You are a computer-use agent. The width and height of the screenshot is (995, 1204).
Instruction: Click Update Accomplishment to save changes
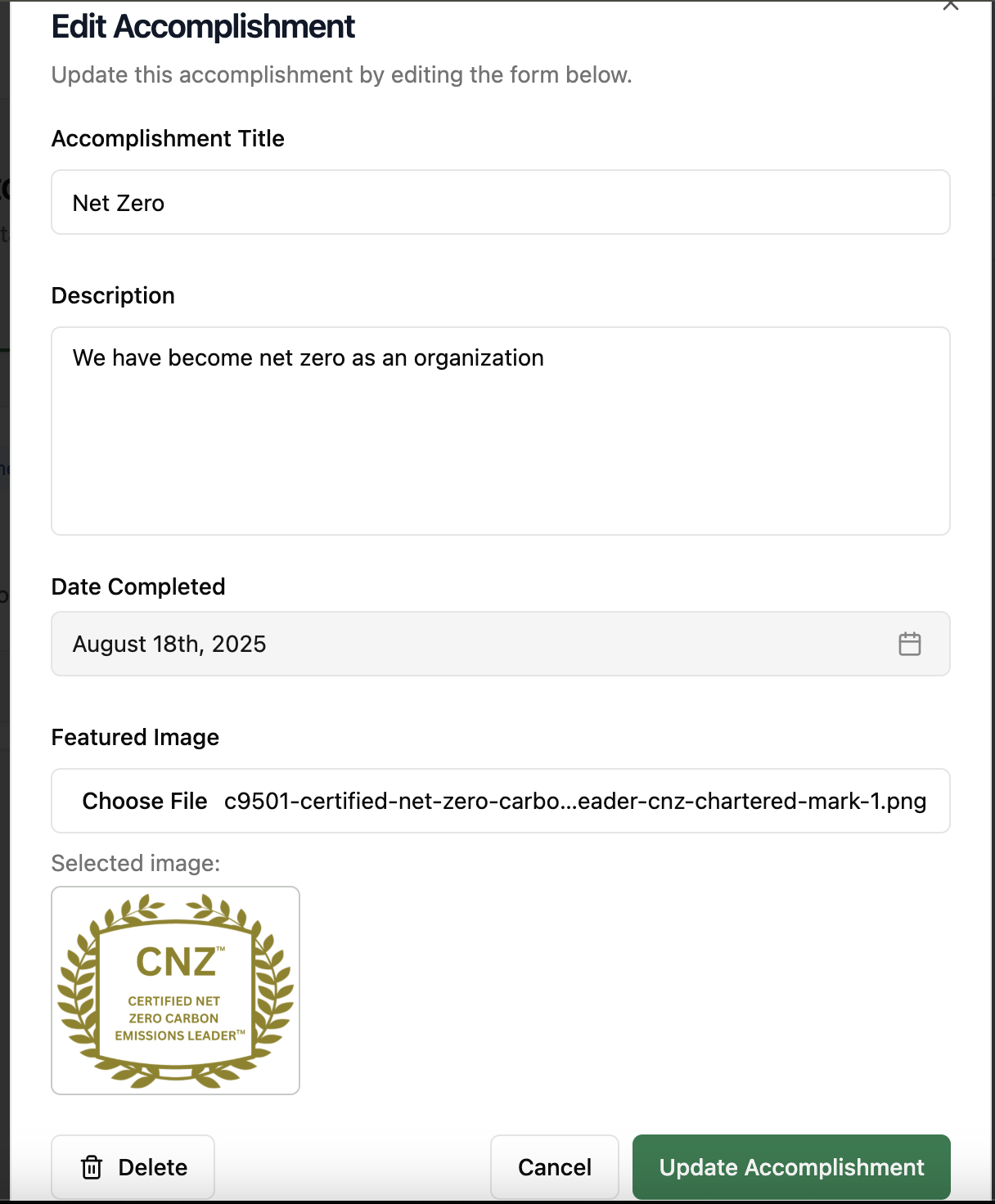pyautogui.click(x=791, y=1167)
